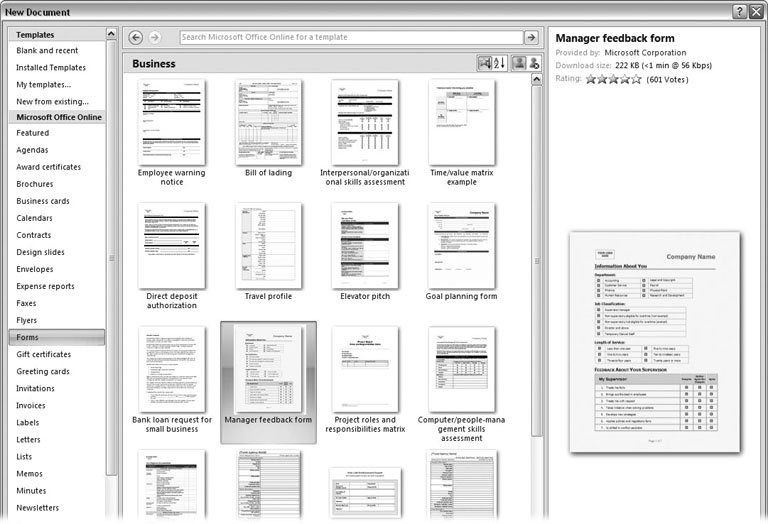
Task: Select the Bill of lading template
Action: coord(268,129)
